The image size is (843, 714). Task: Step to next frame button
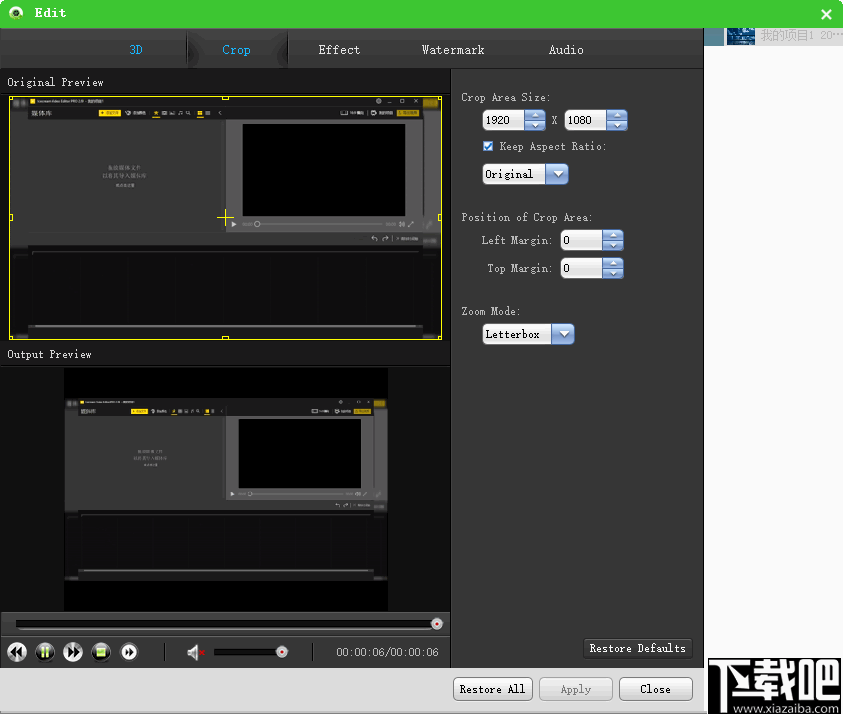pos(129,652)
